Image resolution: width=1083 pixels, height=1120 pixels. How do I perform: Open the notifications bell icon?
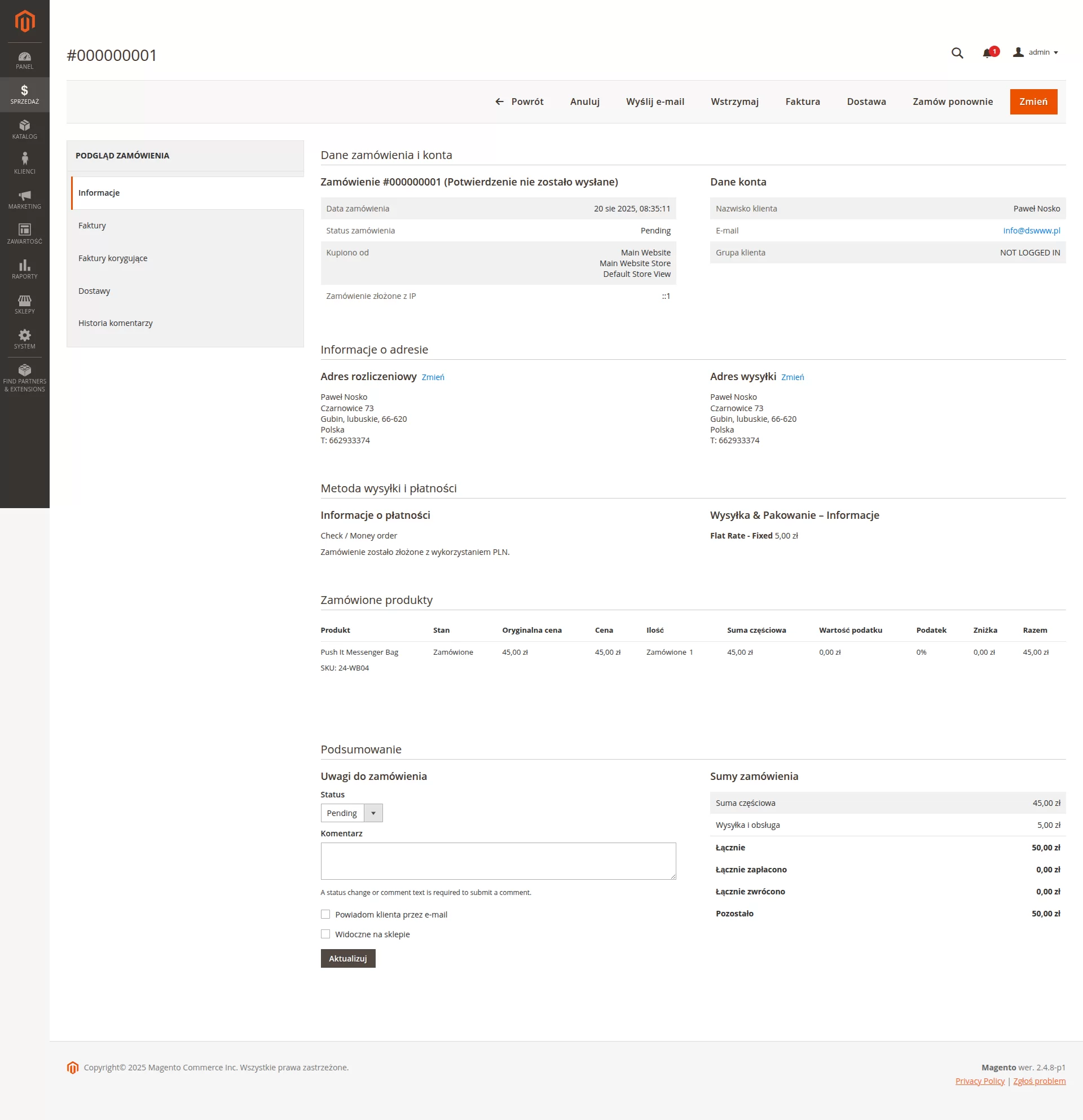pos(987,53)
